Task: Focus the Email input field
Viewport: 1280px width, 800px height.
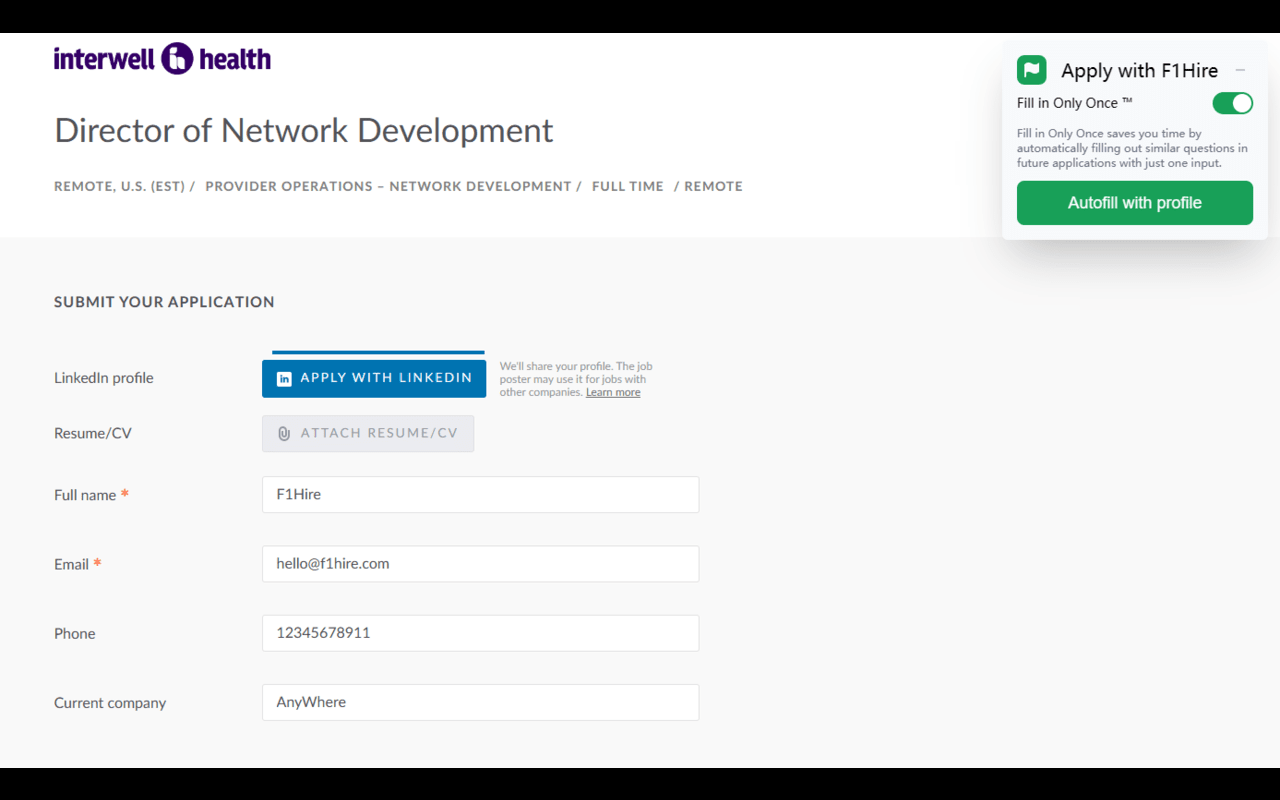Action: point(480,564)
